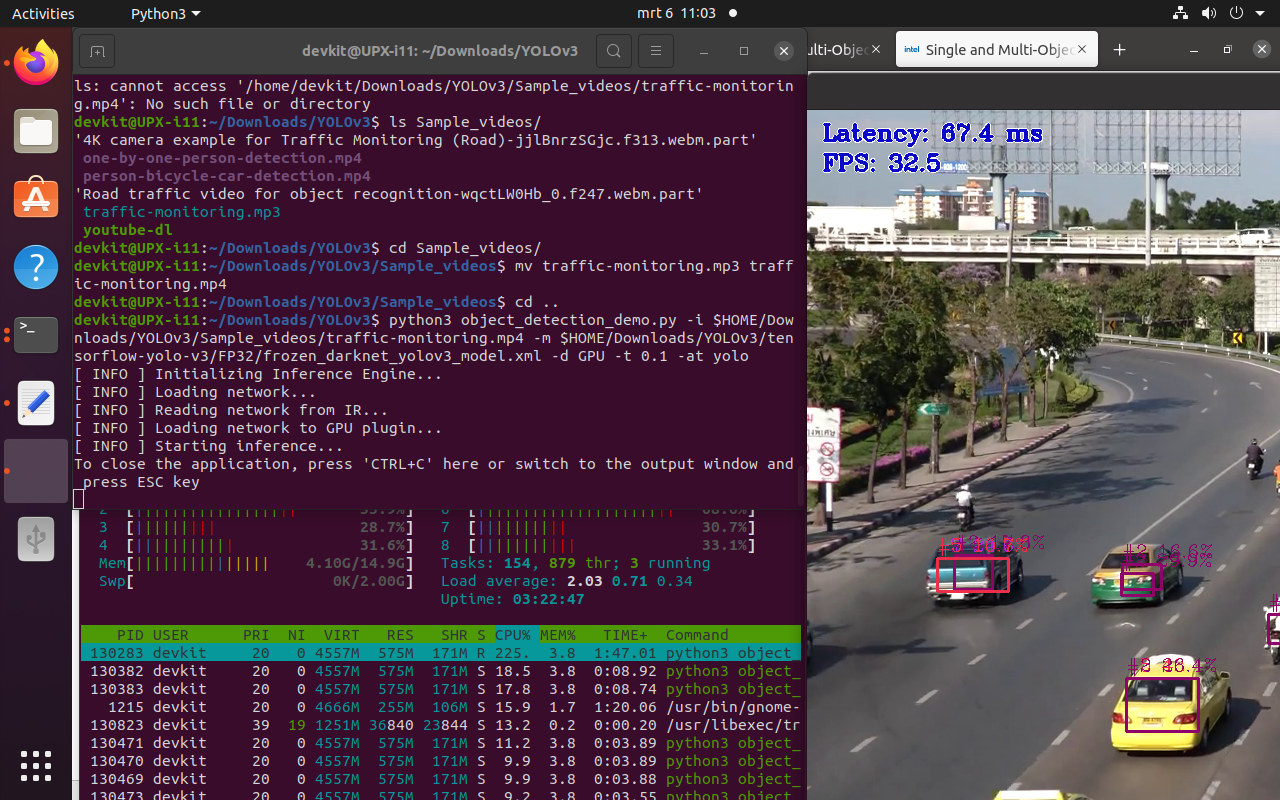Switch to Terminal via dock icon
The image size is (1280, 800).
[x=36, y=335]
